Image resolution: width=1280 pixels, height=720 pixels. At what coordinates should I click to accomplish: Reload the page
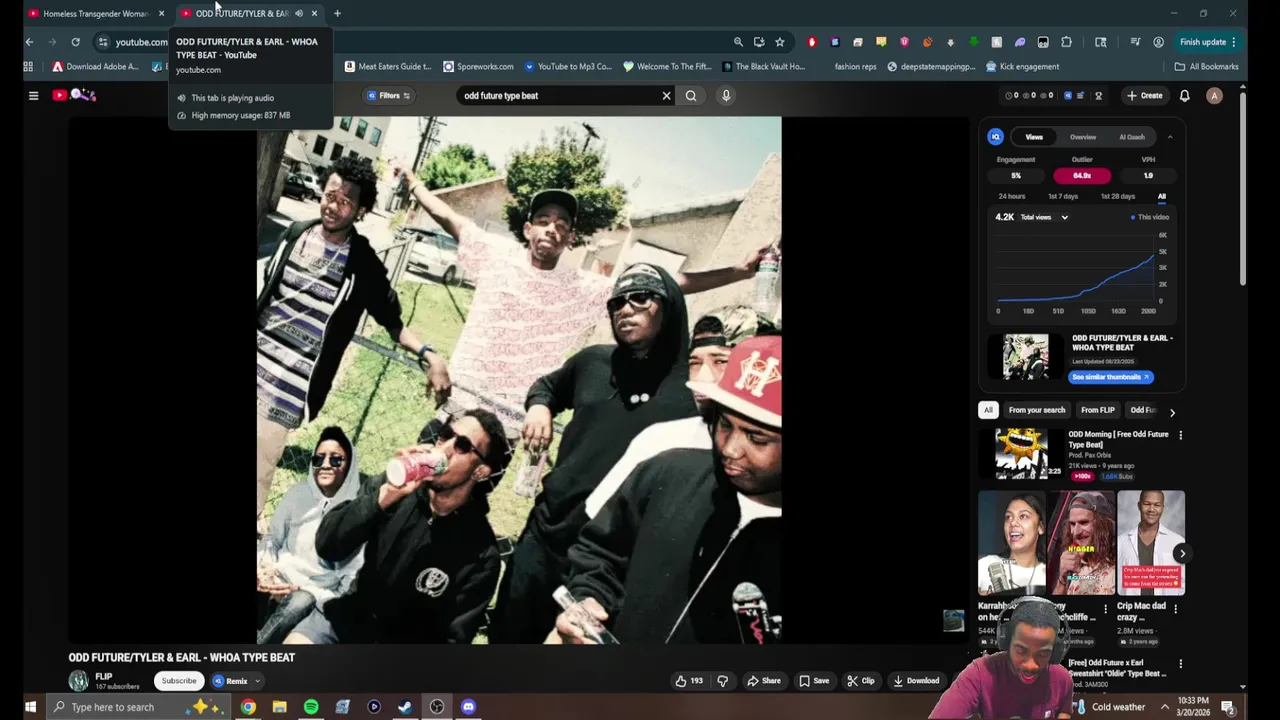(x=75, y=42)
